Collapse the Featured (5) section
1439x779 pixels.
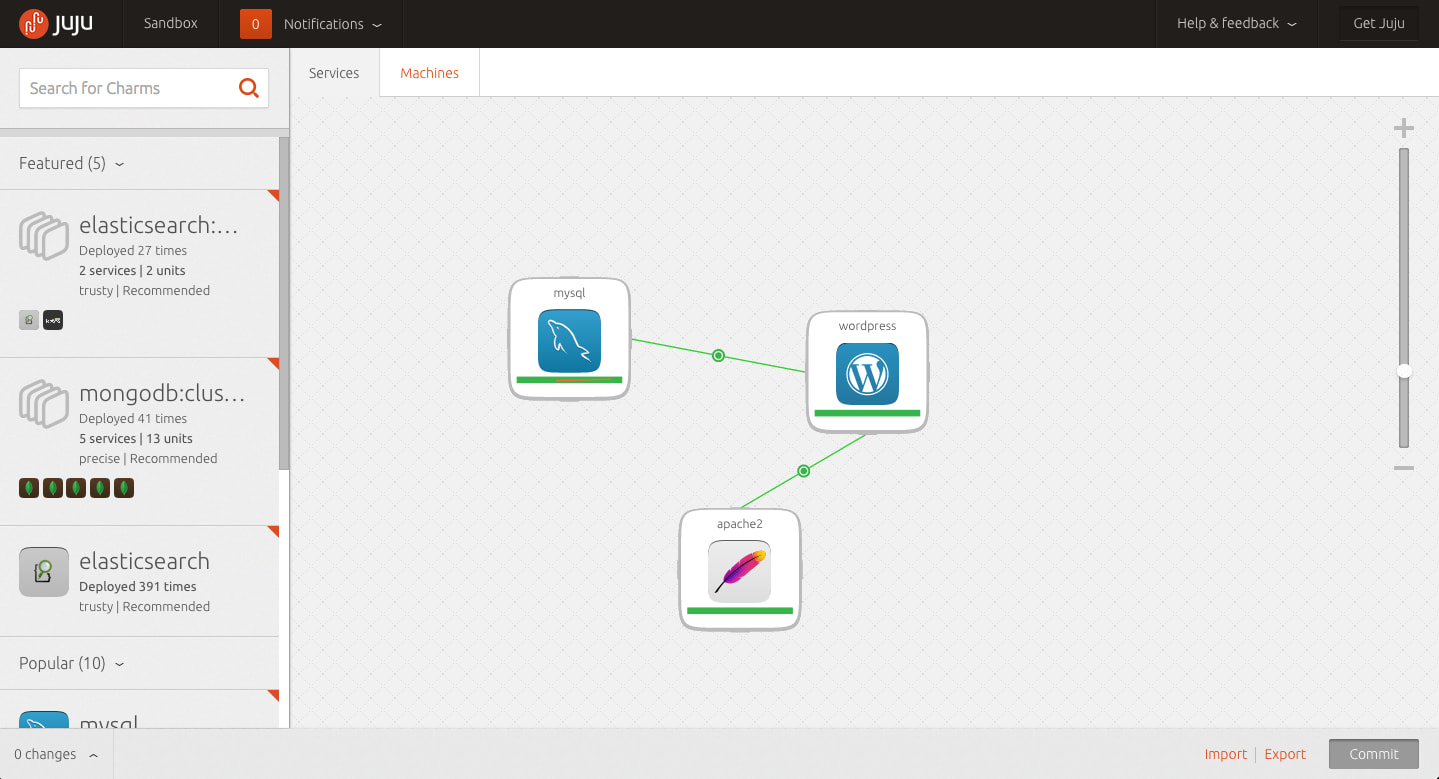(x=71, y=163)
